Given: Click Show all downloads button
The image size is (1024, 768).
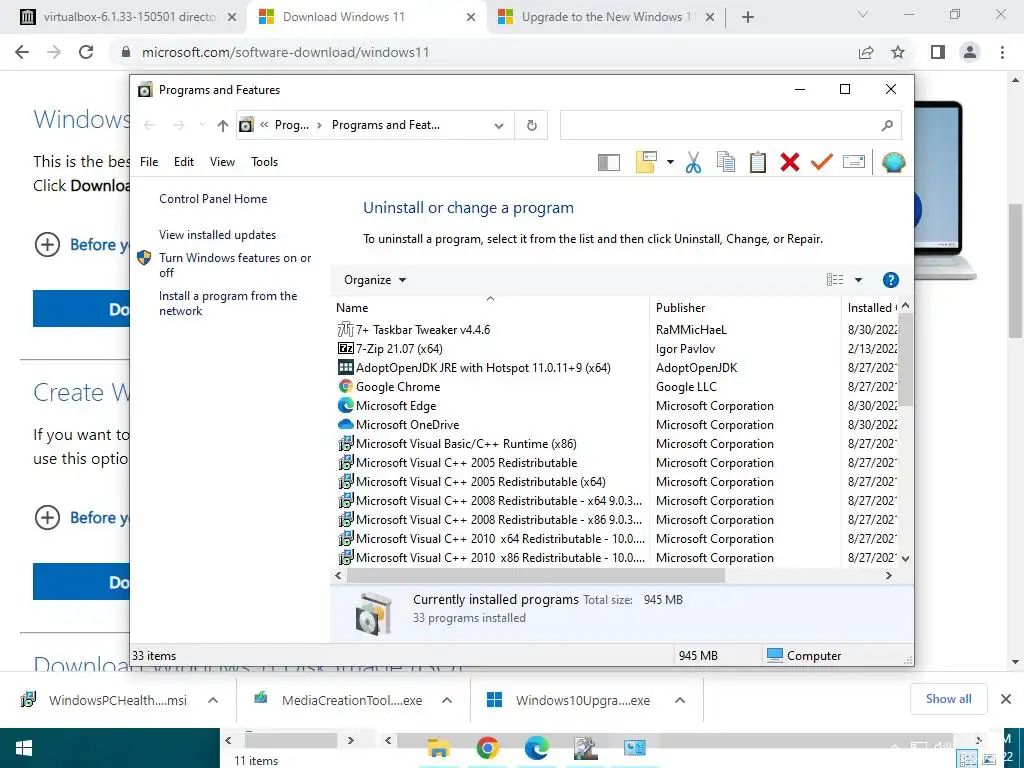Looking at the screenshot, I should pyautogui.click(x=948, y=699).
